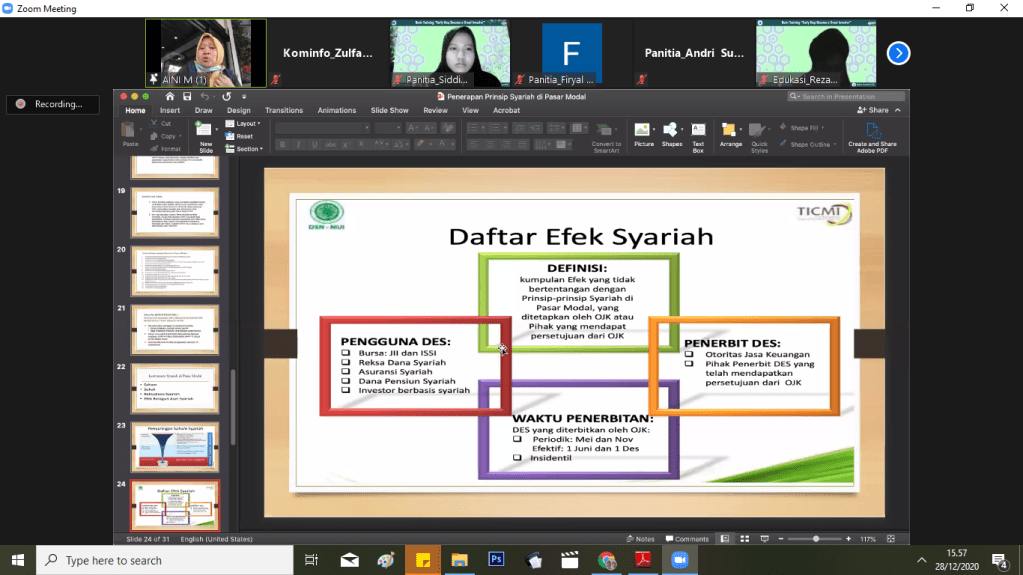Insert a Text Box
The height and width of the screenshot is (575, 1023).
click(698, 131)
